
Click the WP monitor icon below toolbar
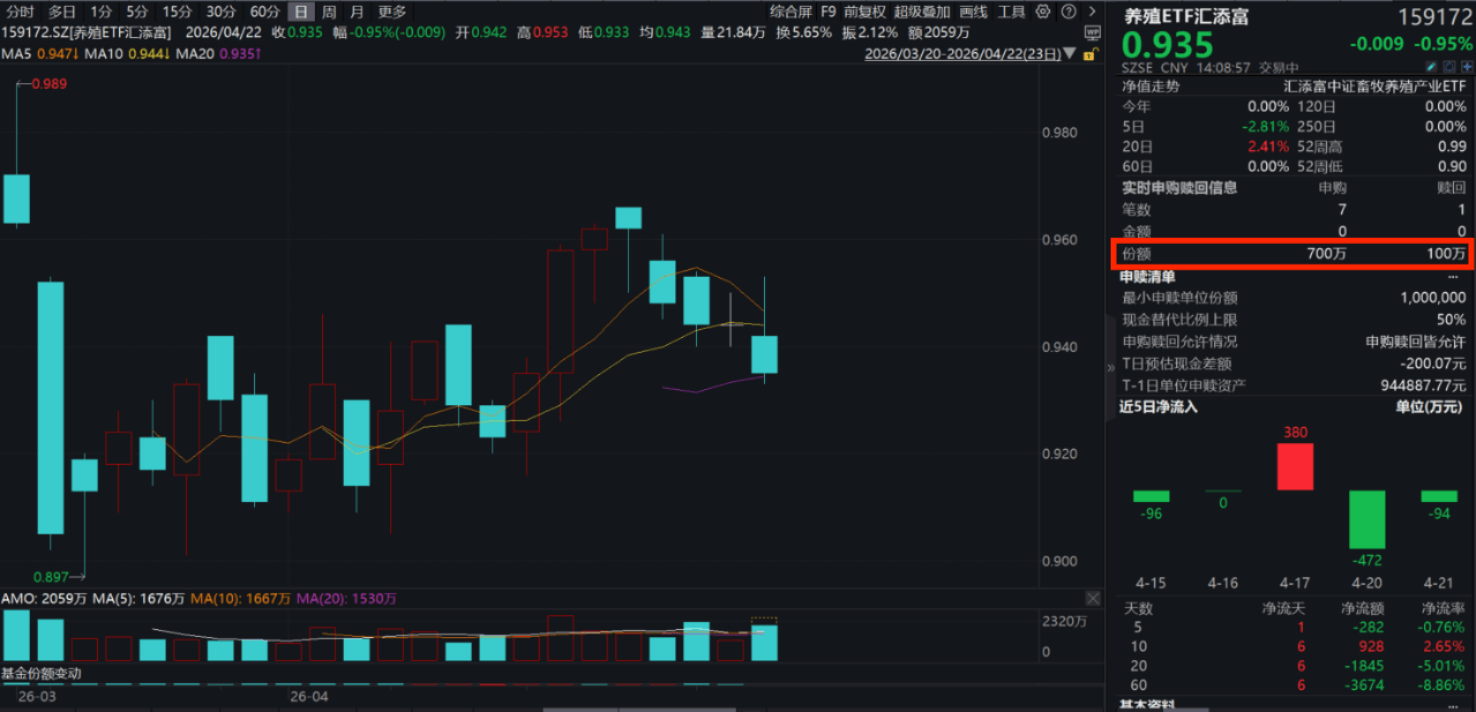(1092, 32)
